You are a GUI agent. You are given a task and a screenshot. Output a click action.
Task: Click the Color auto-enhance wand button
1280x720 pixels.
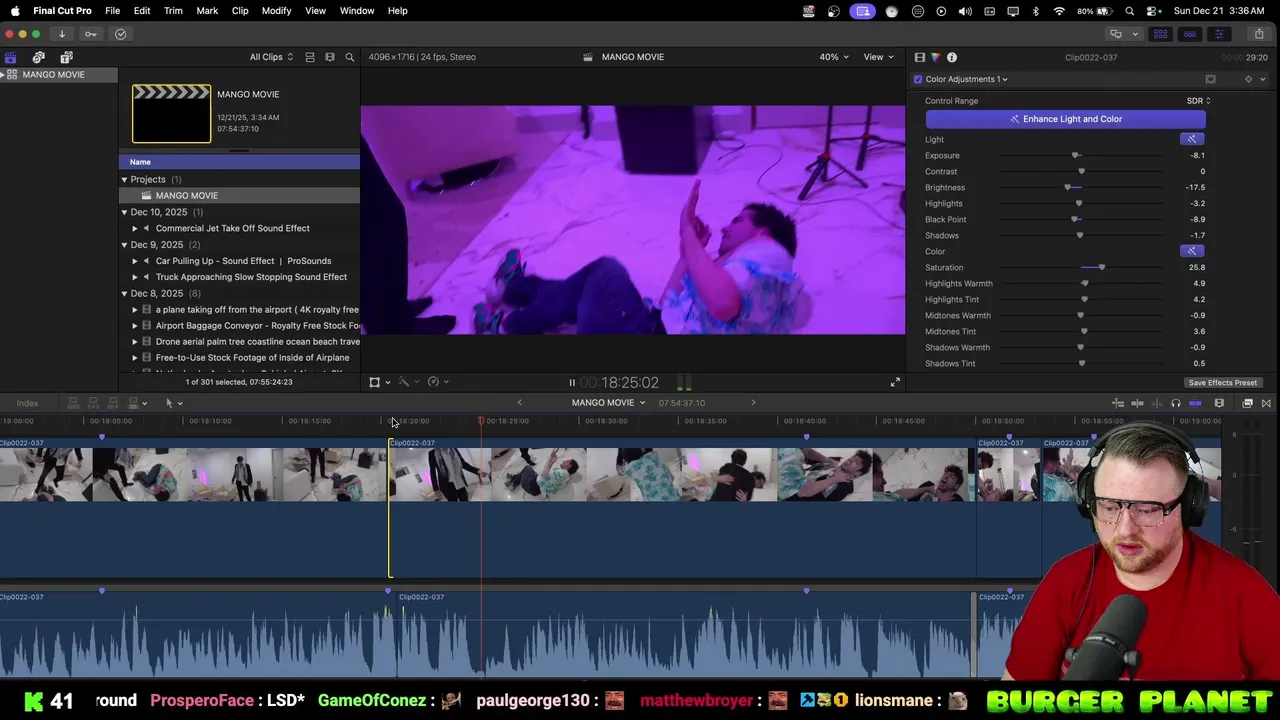click(1191, 251)
